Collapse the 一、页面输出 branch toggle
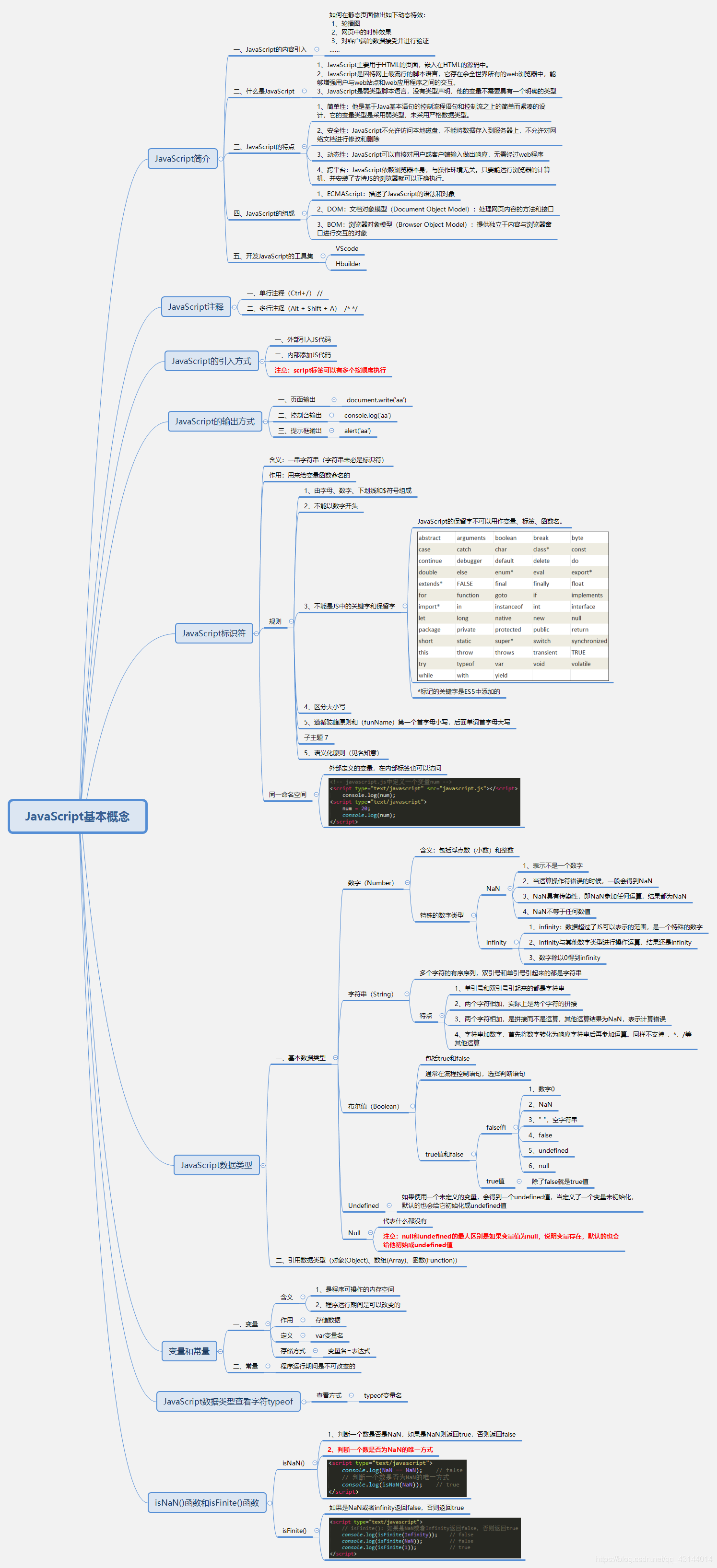Screen dimensions: 717x1568 tap(334, 400)
